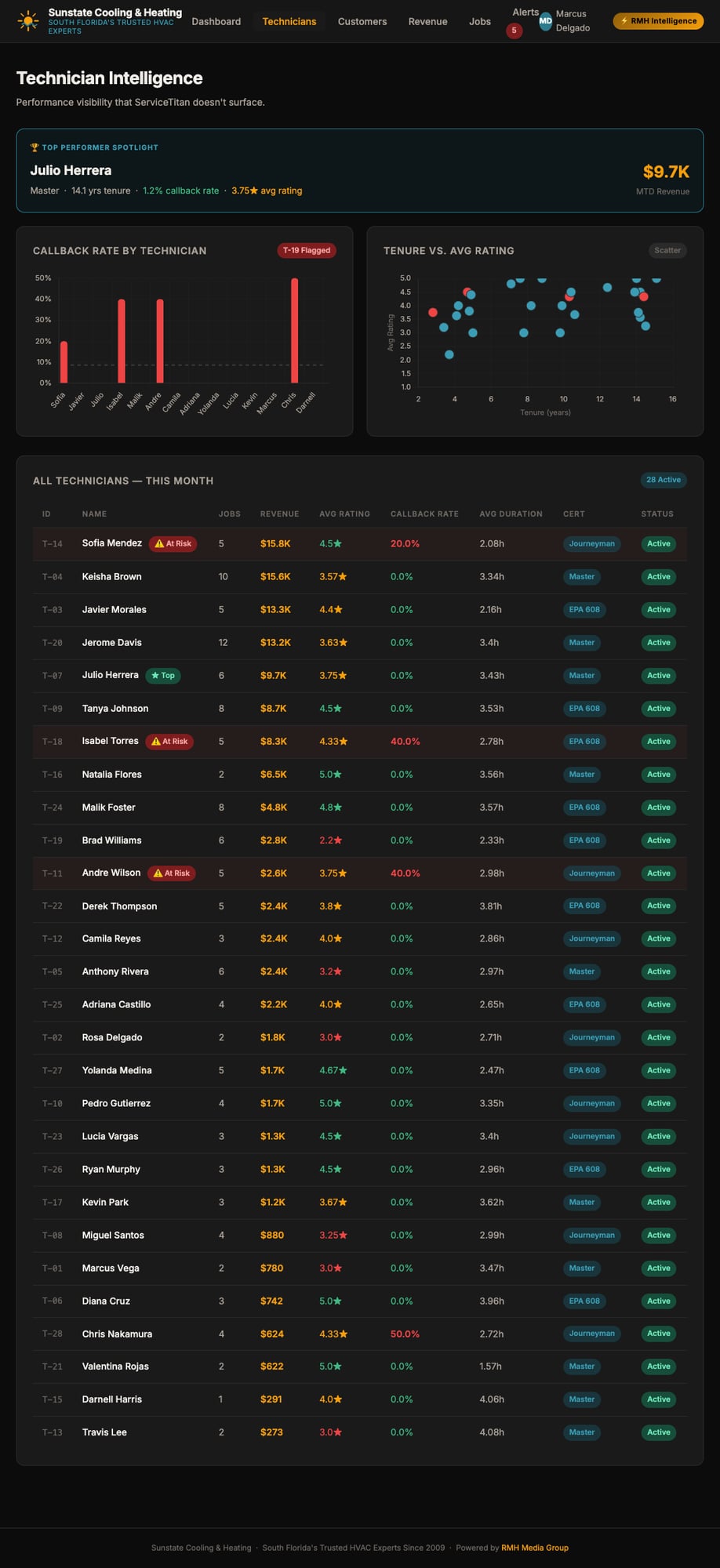Click the Chris callback rate bar
Screen dimensions: 720x1568
pyautogui.click(x=295, y=331)
